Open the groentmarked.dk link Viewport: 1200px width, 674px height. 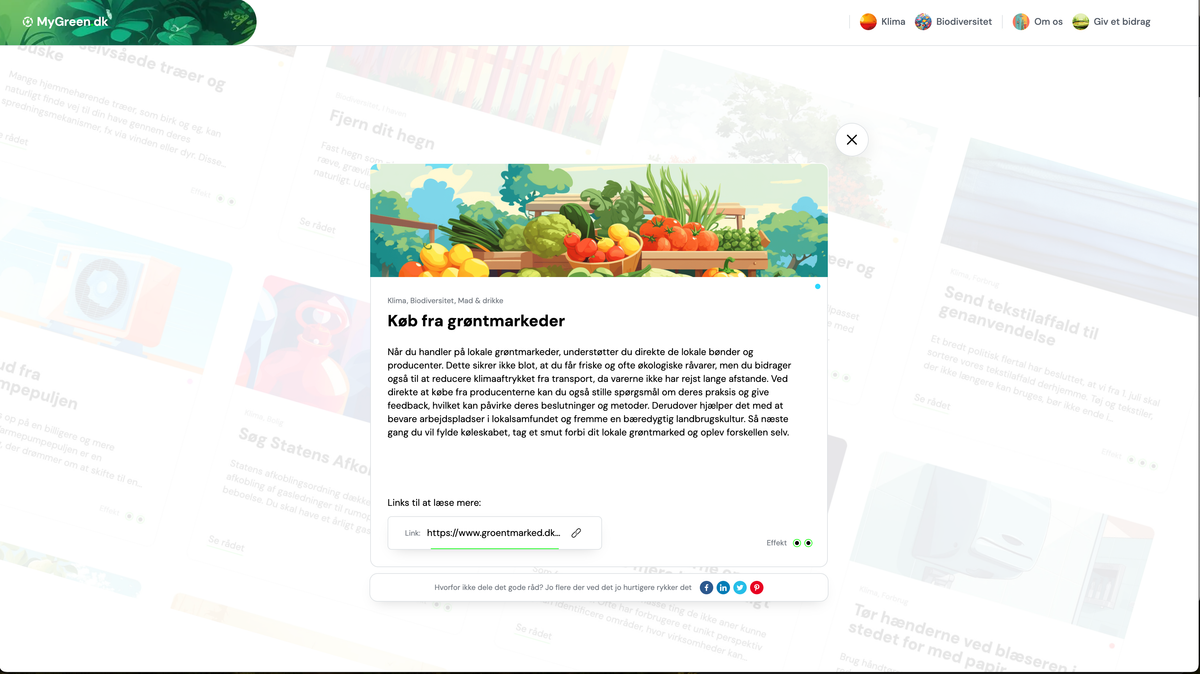pos(494,533)
